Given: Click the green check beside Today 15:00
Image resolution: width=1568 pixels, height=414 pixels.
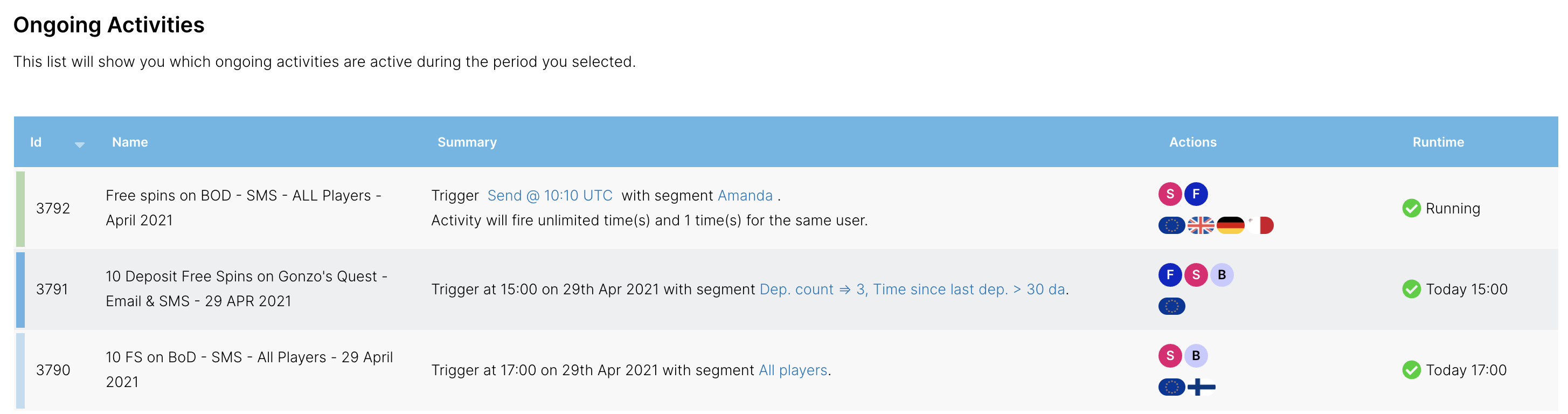Looking at the screenshot, I should (1411, 289).
